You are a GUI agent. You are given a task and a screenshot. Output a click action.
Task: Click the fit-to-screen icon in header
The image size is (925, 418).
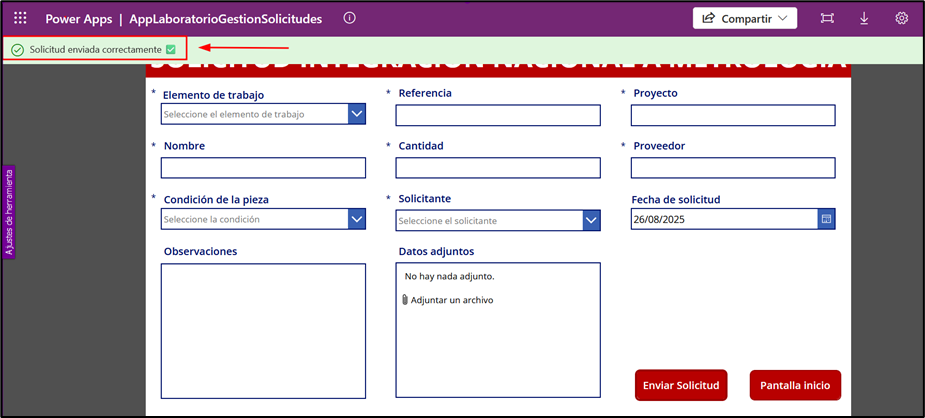coord(827,18)
